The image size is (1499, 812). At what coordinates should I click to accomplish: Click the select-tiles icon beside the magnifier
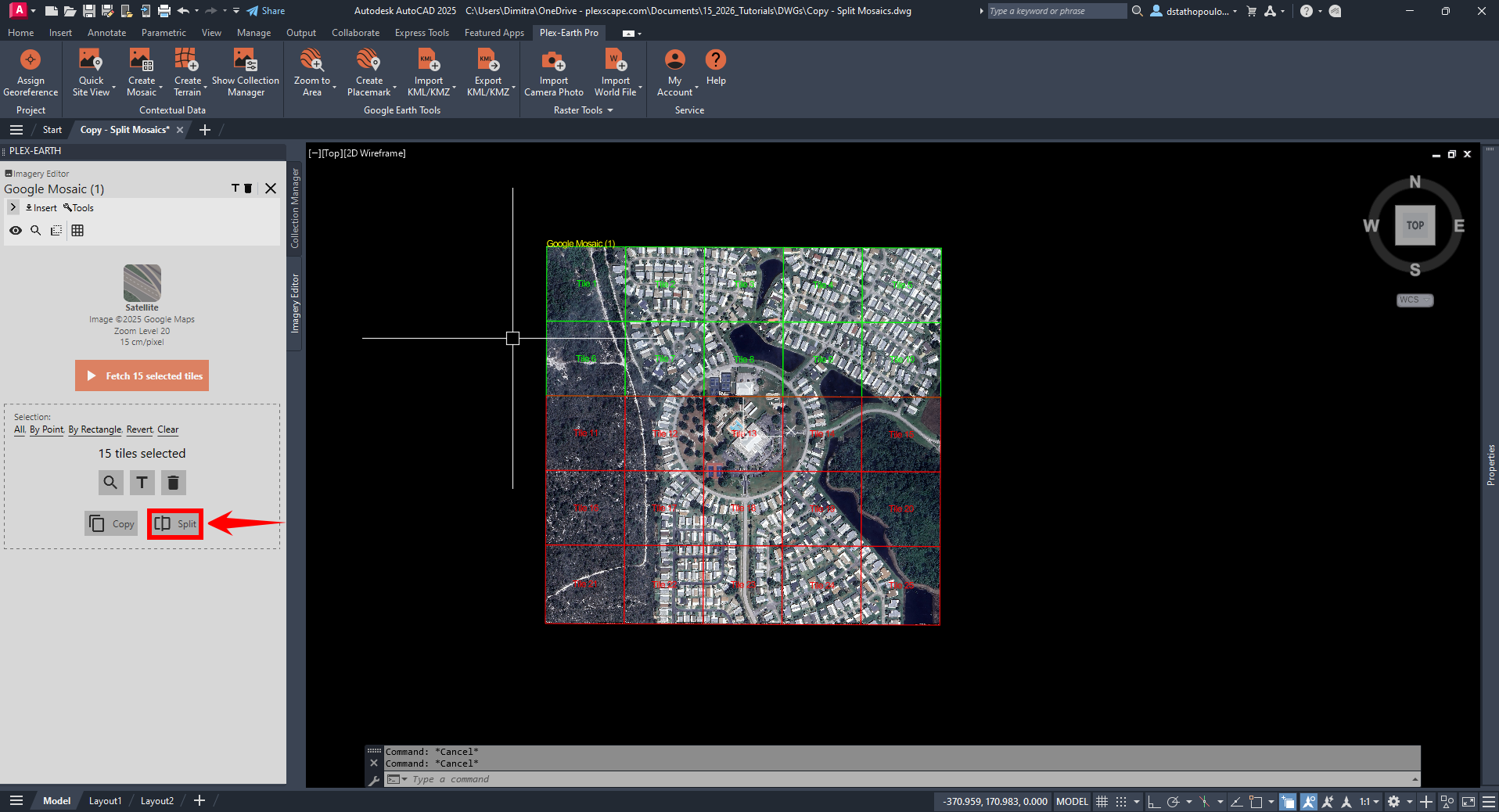(x=56, y=230)
